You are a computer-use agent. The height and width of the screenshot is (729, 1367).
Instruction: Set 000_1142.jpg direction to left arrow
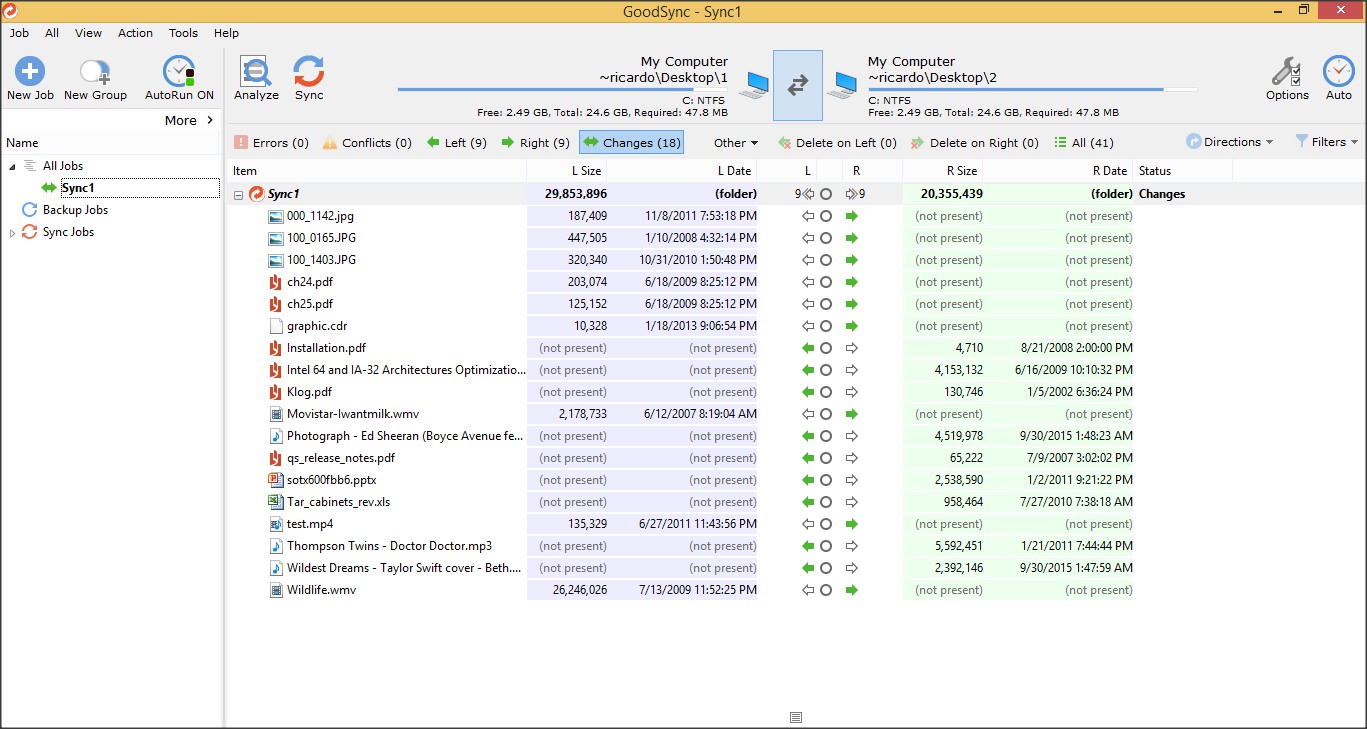coord(808,216)
